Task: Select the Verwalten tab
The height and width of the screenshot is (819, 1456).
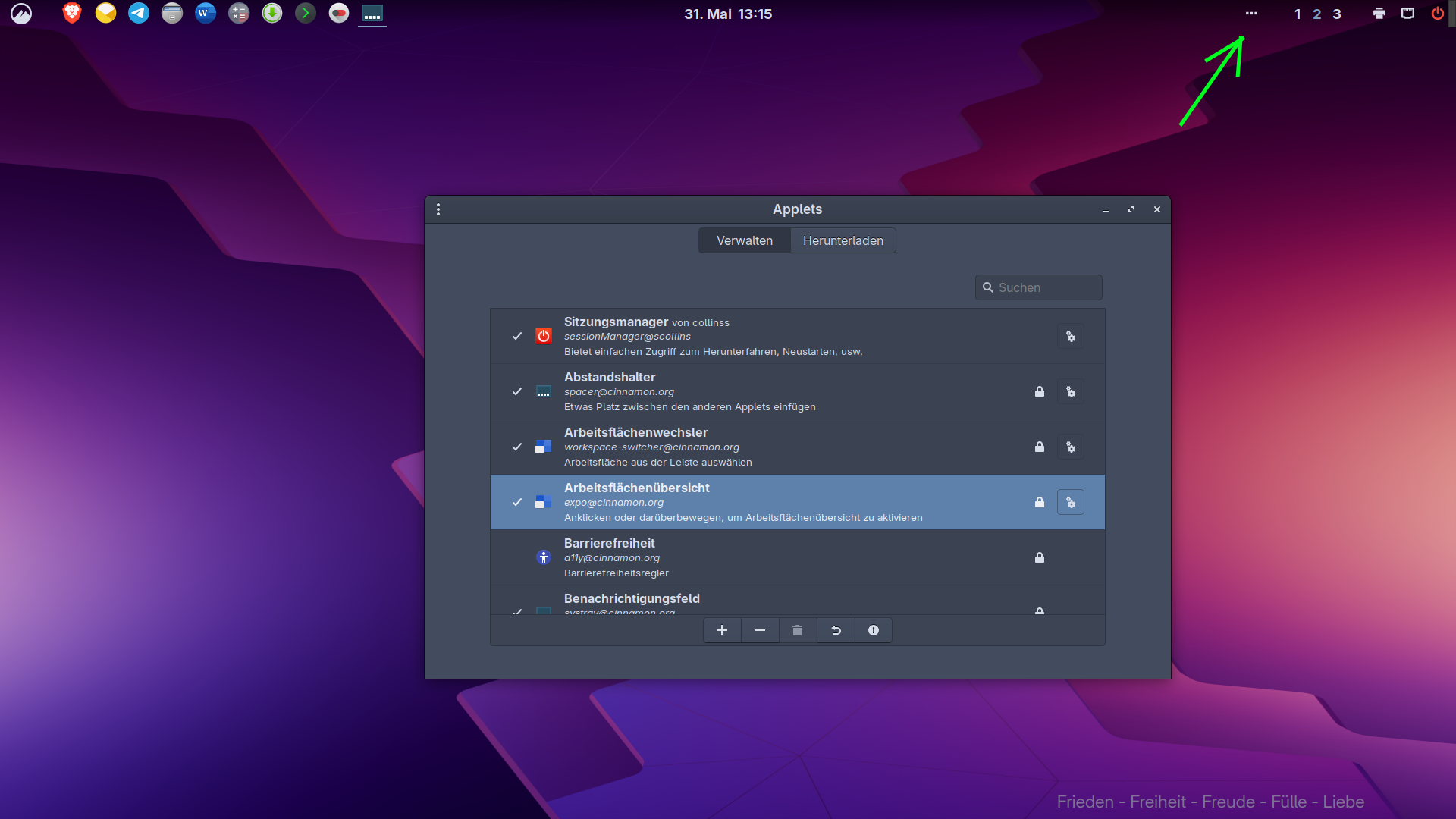Action: (744, 240)
